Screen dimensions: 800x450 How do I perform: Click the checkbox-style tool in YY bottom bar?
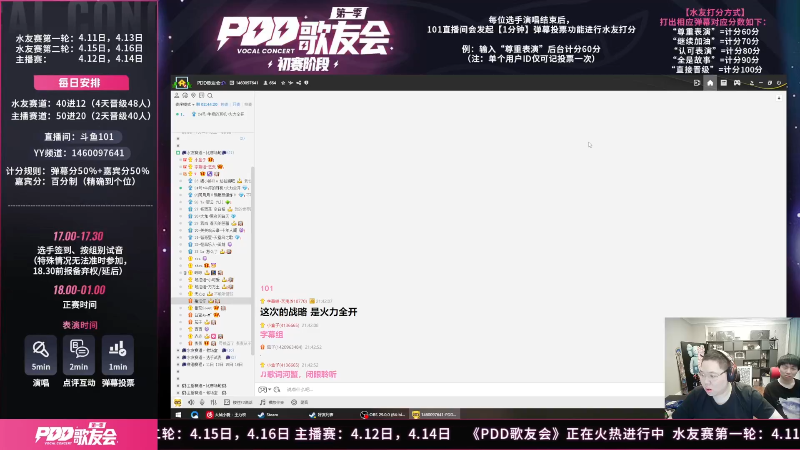238,403
